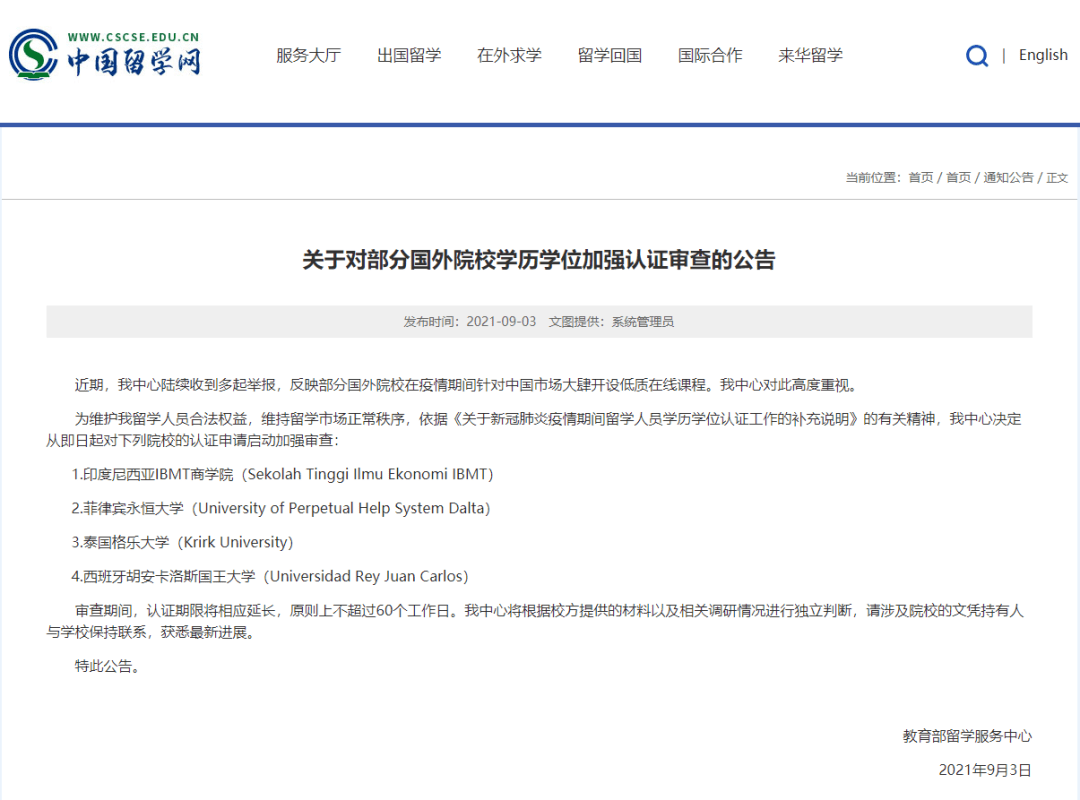Click the article title 关于对部分国外院校学历学位加强认证审查的公告
The width and height of the screenshot is (1080, 800).
click(x=539, y=260)
